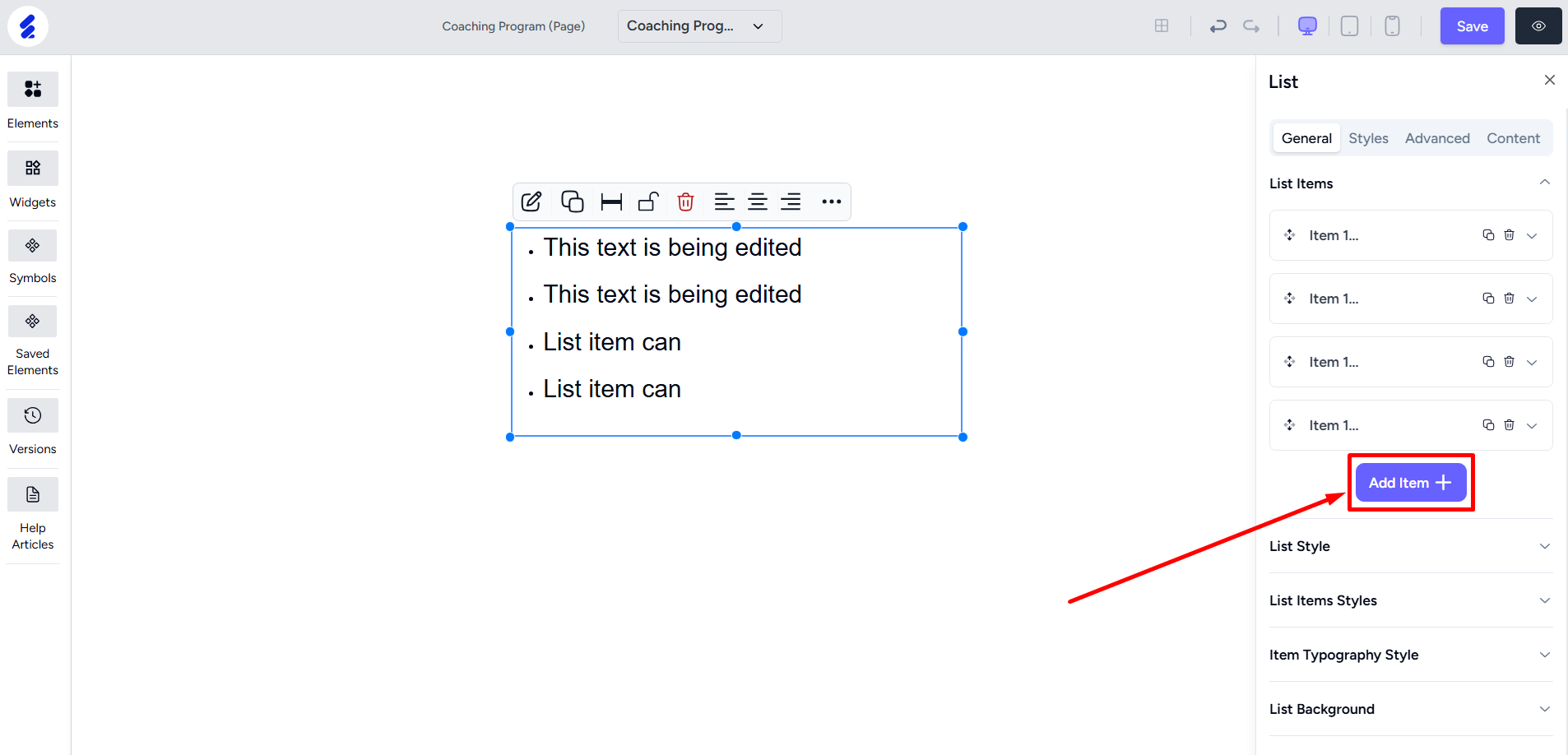
Task: Delete the second Item 1... list entry
Action: [1509, 299]
